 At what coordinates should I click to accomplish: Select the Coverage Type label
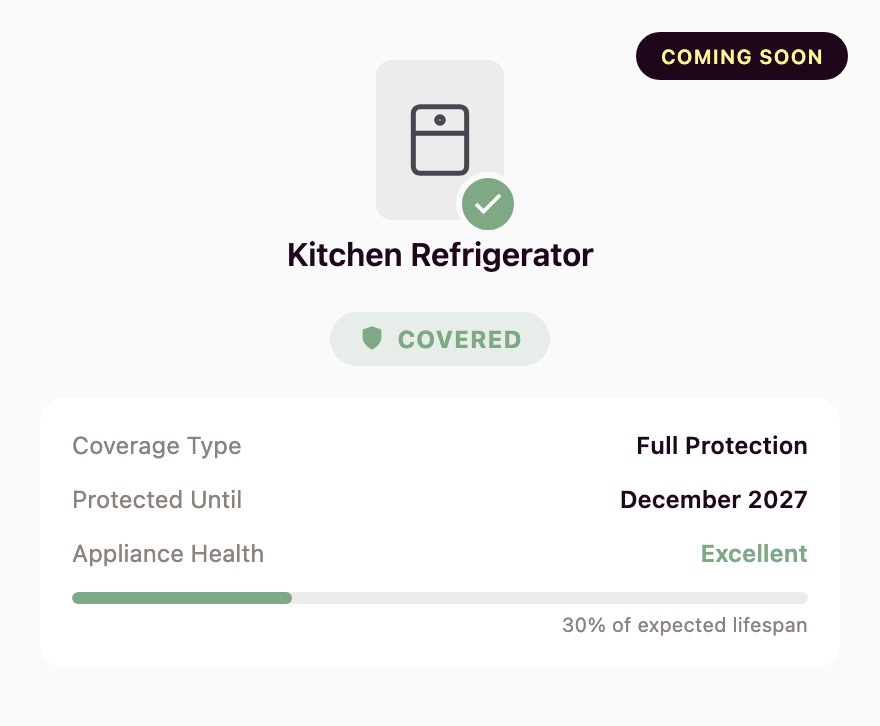pos(157,446)
